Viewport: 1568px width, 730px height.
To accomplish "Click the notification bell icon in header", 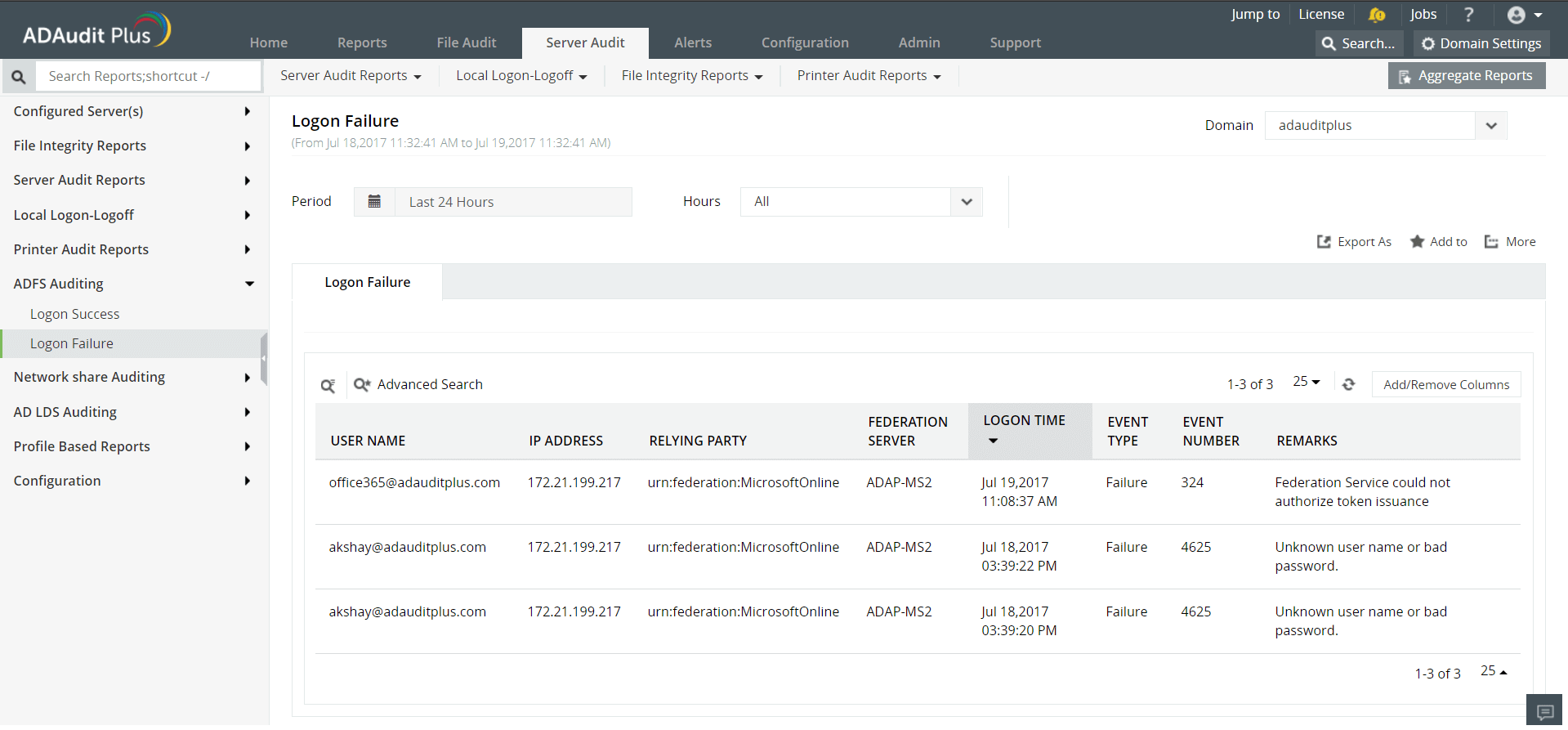I will point(1377,15).
